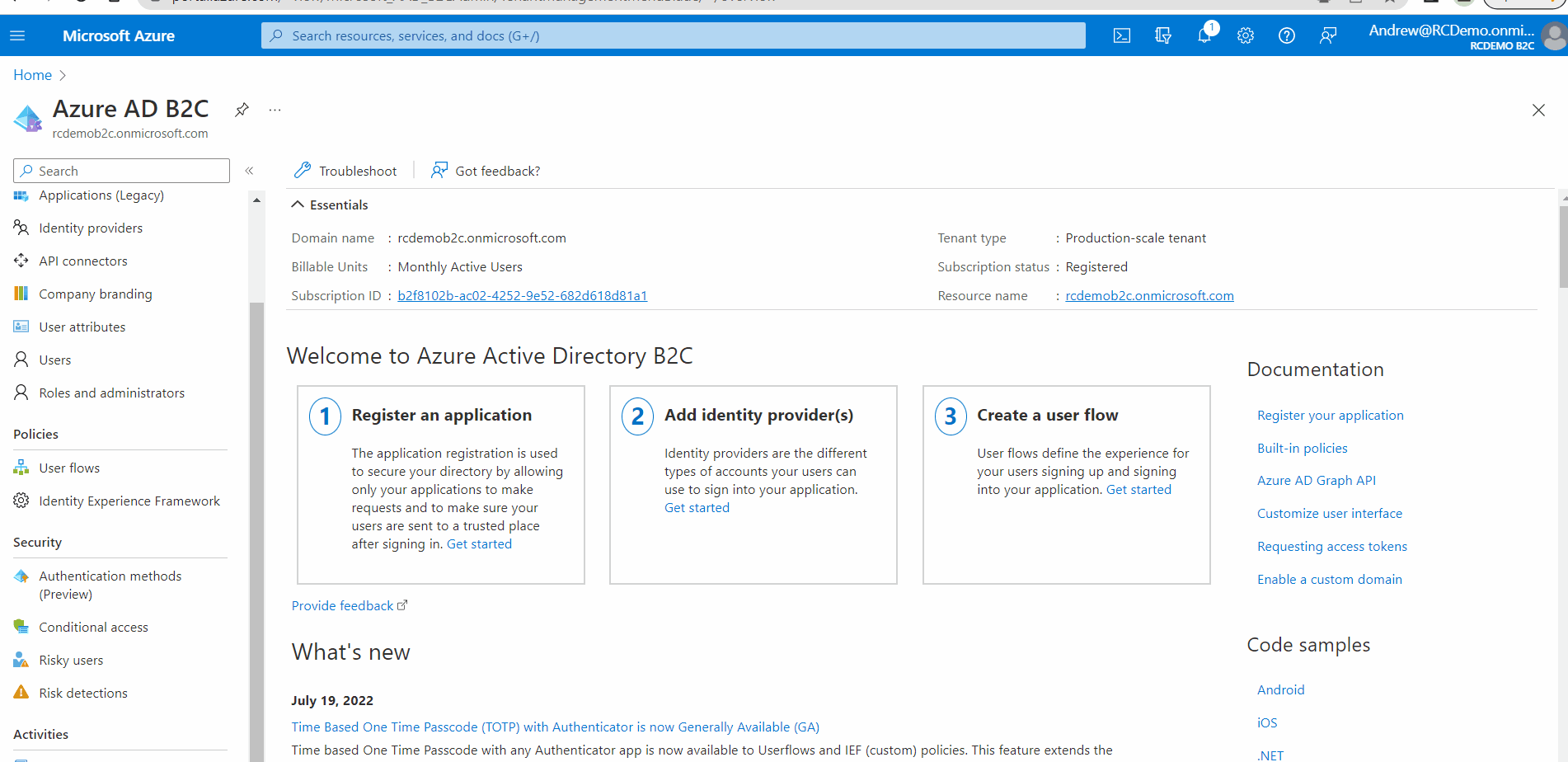Open the TOTP announcement article

point(555,727)
